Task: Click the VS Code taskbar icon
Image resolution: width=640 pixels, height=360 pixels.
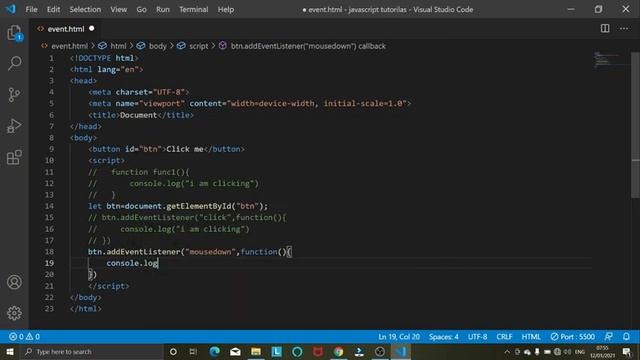Action: [x=400, y=351]
